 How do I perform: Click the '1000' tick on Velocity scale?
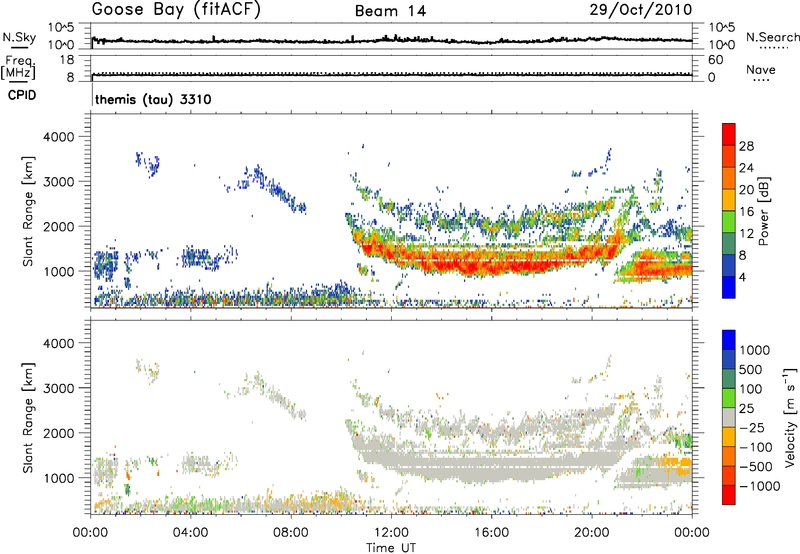click(x=755, y=350)
